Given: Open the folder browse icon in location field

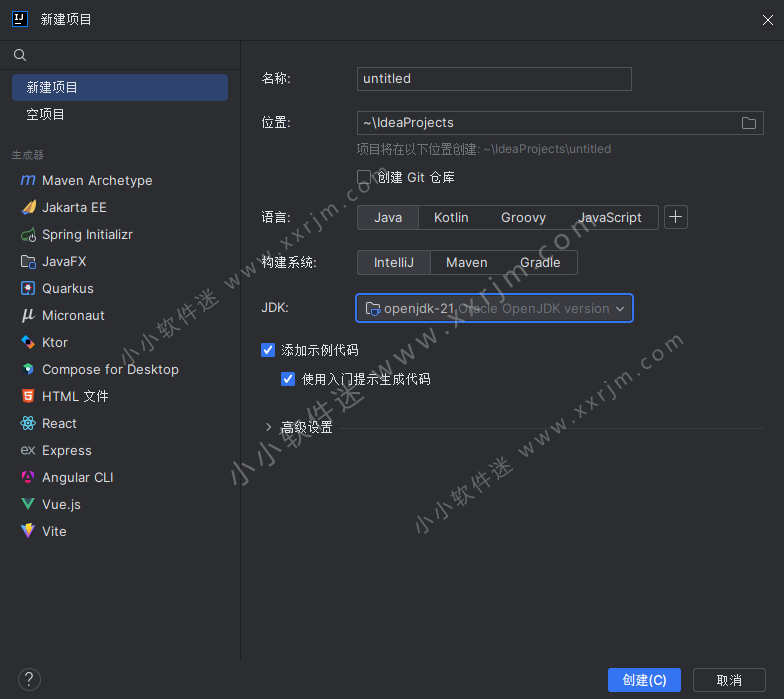Looking at the screenshot, I should point(749,123).
